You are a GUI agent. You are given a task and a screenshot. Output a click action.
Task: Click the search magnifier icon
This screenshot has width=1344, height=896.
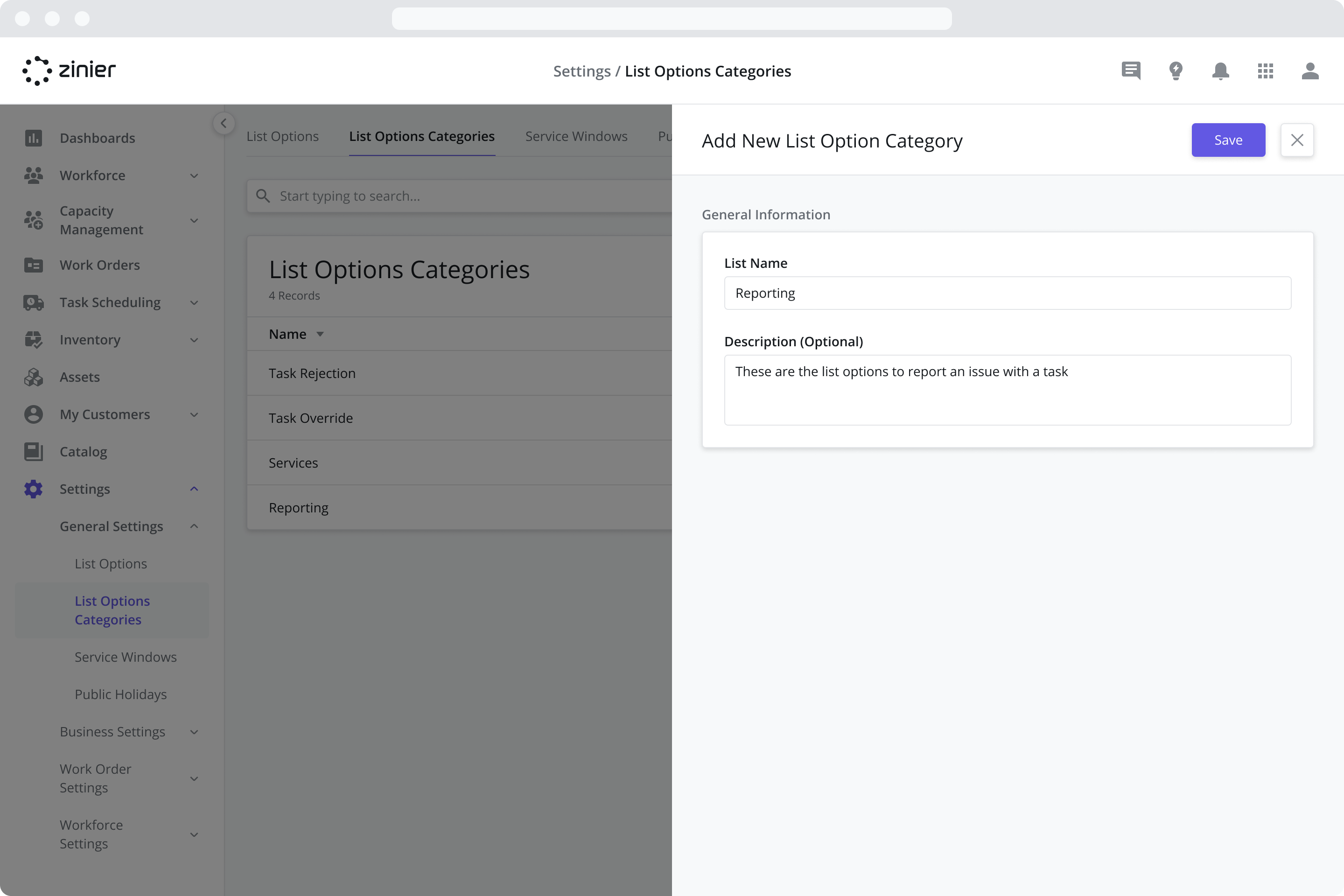coord(263,196)
